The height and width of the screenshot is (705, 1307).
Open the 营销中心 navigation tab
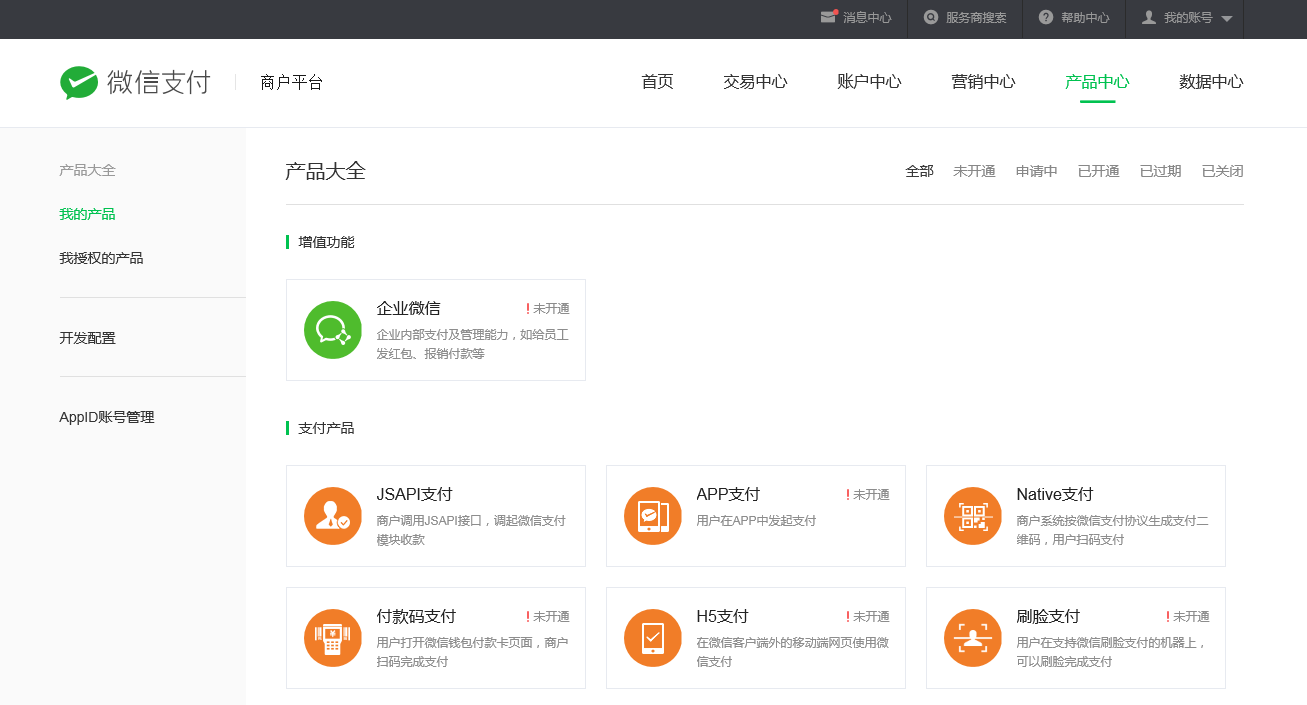983,82
